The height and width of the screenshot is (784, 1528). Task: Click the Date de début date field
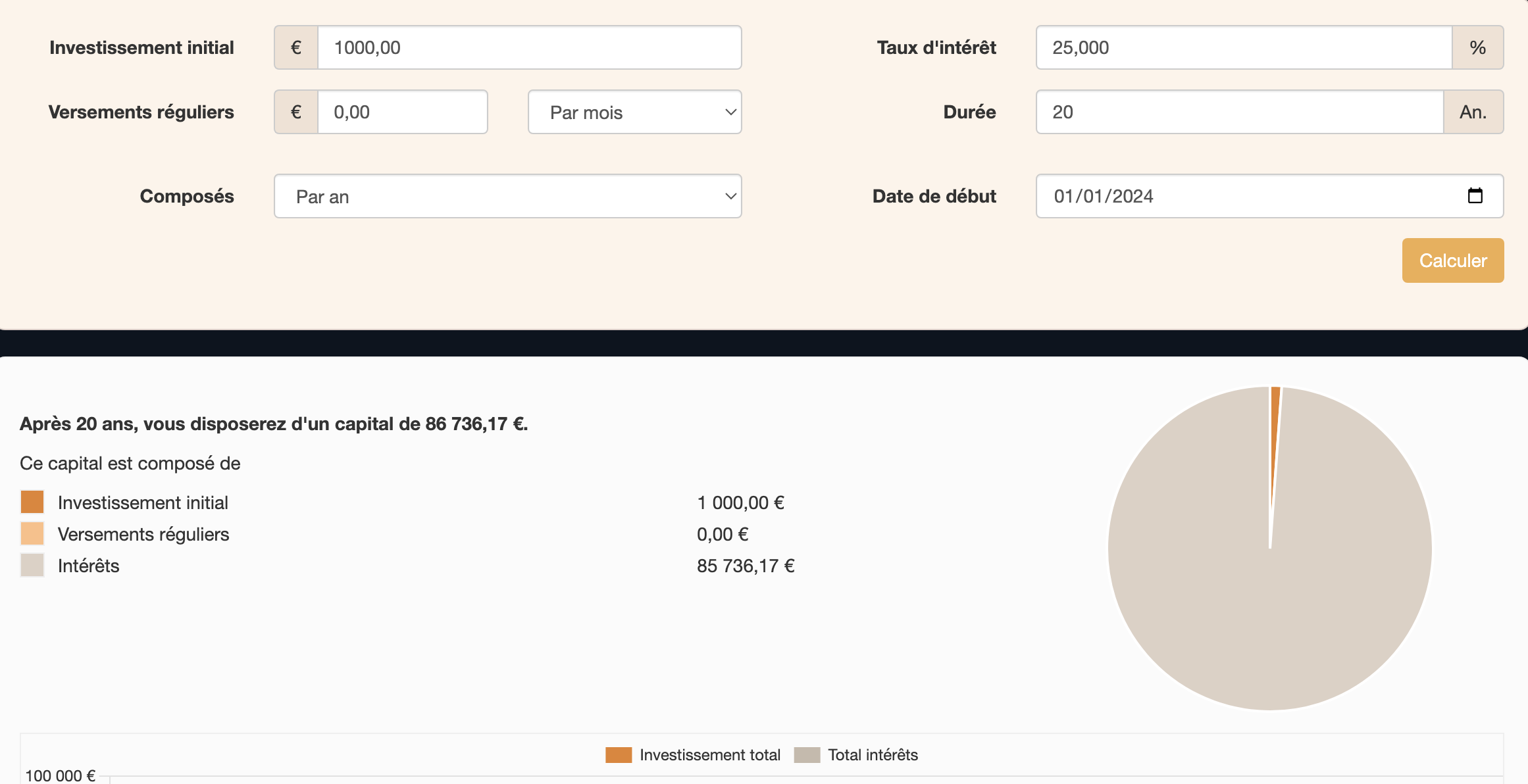coord(1250,196)
